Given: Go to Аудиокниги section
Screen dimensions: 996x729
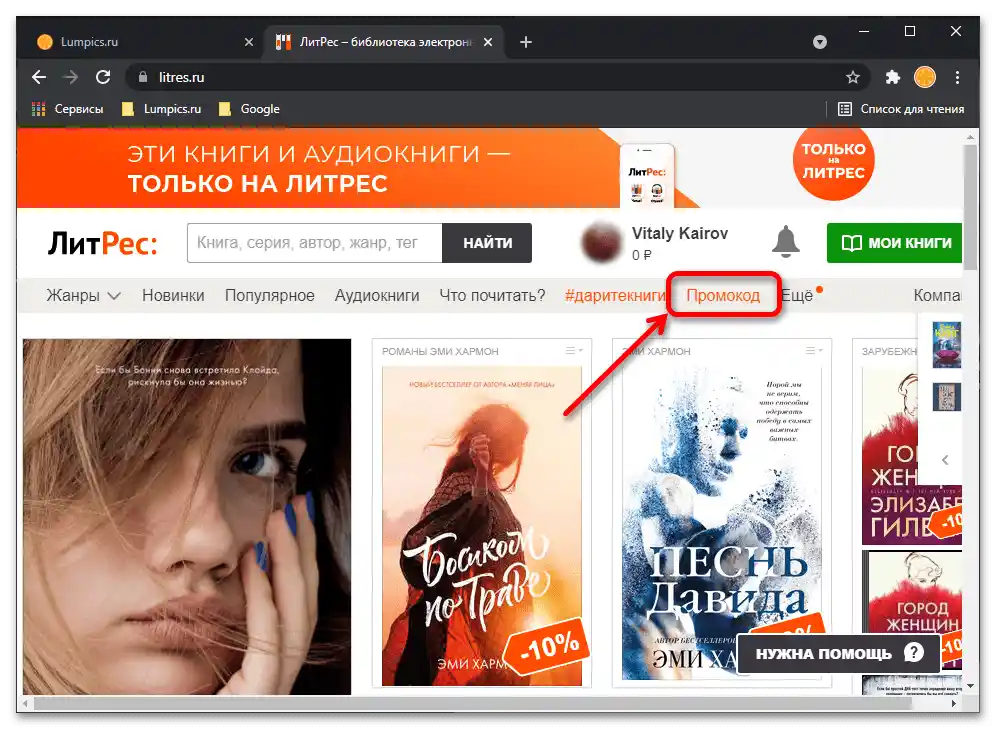Looking at the screenshot, I should click(x=377, y=296).
